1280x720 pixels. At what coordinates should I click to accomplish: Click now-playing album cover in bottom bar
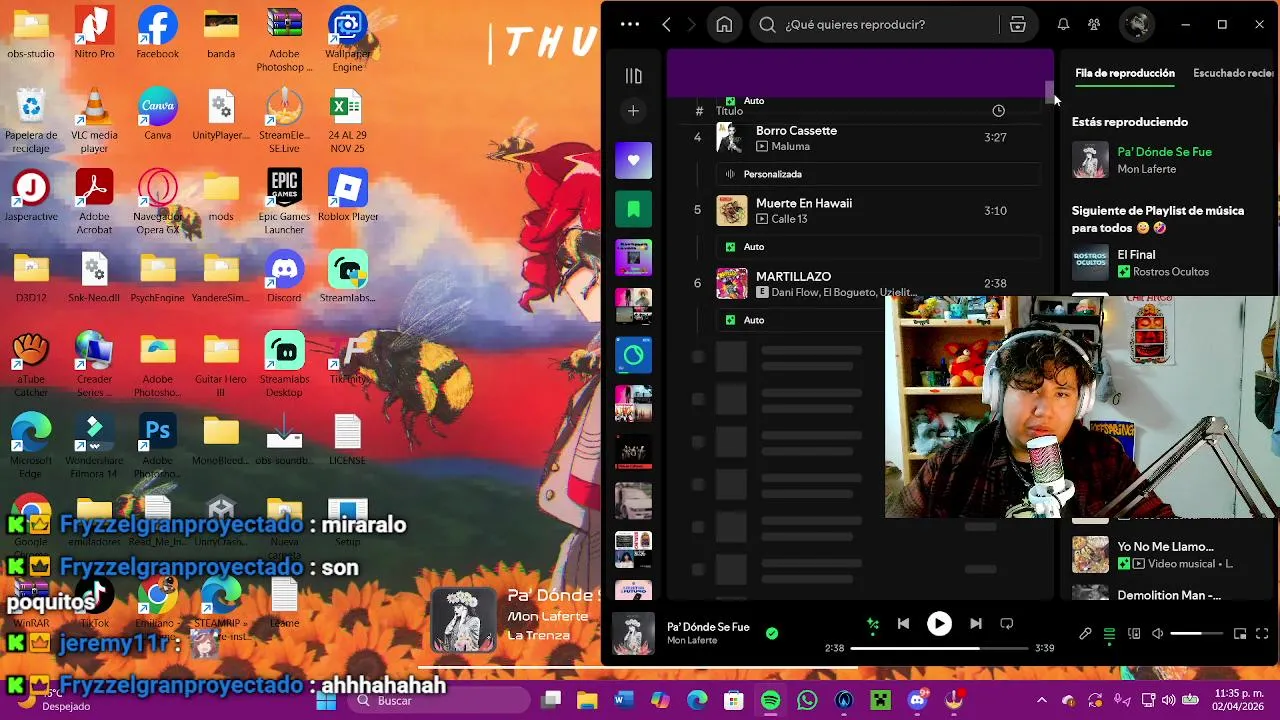(x=633, y=634)
